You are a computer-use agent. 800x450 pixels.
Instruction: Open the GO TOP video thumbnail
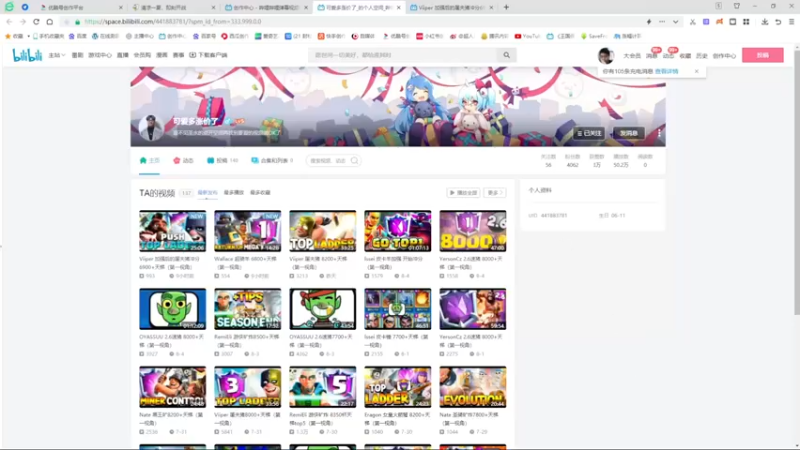397,231
